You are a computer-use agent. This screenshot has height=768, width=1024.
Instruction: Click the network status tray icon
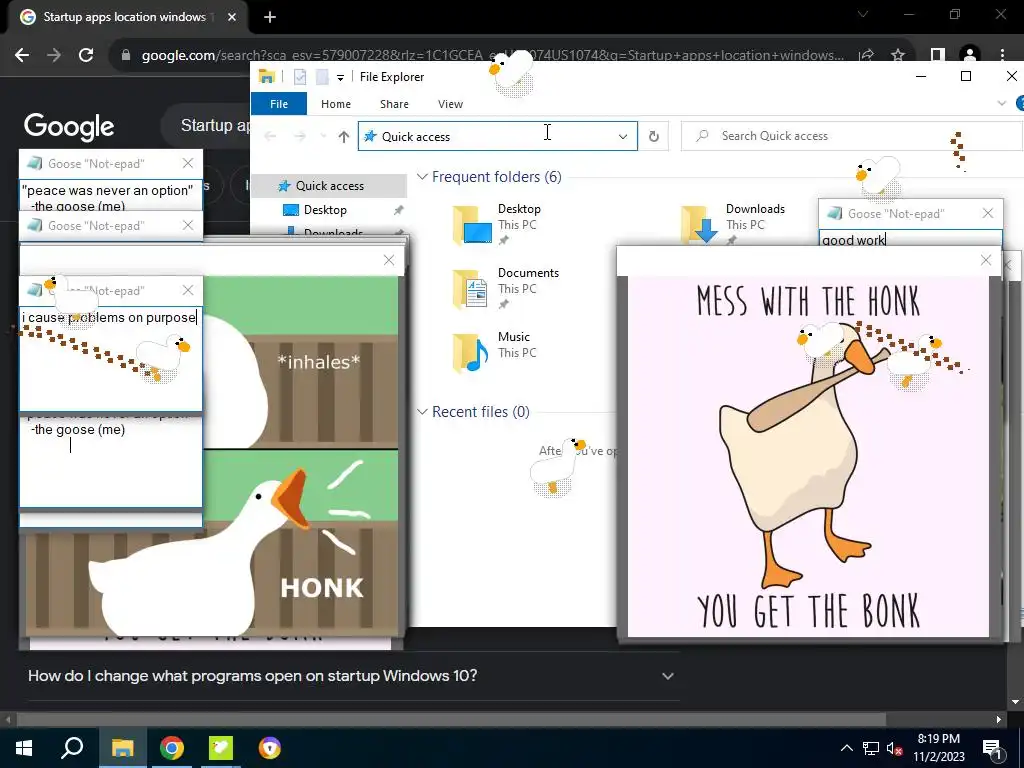(871, 748)
